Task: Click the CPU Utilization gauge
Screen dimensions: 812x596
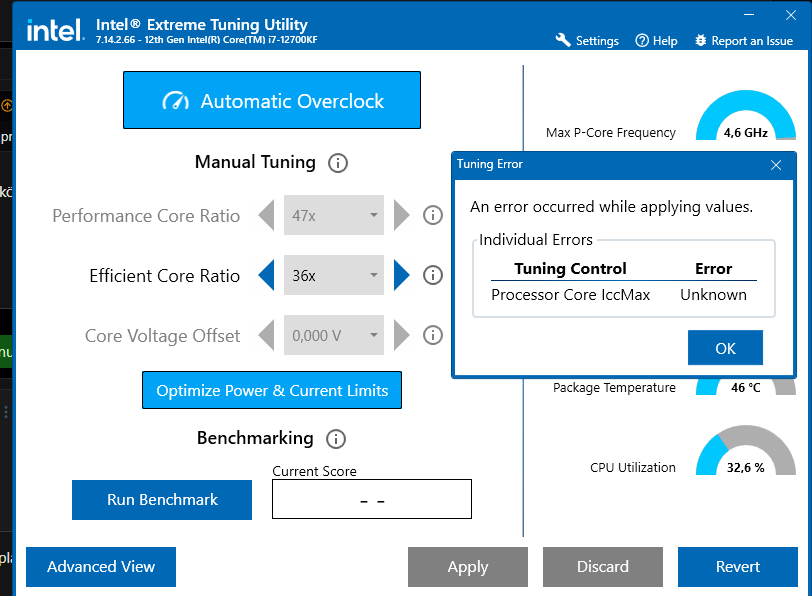Action: (746, 450)
